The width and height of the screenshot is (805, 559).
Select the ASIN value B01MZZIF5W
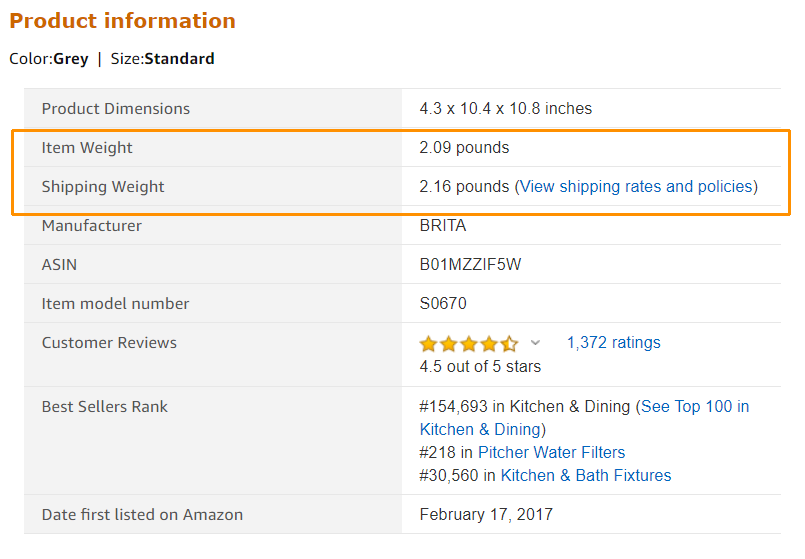[470, 264]
